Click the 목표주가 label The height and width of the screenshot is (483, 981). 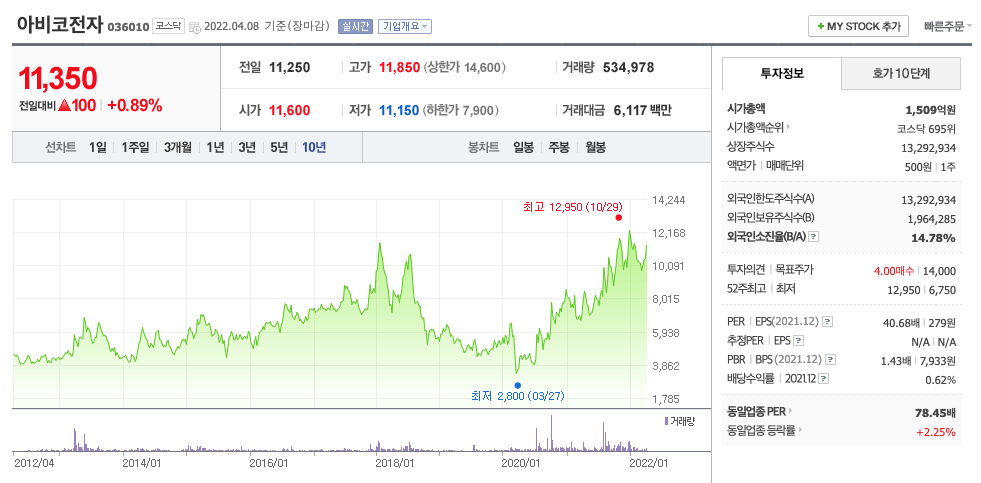795,270
